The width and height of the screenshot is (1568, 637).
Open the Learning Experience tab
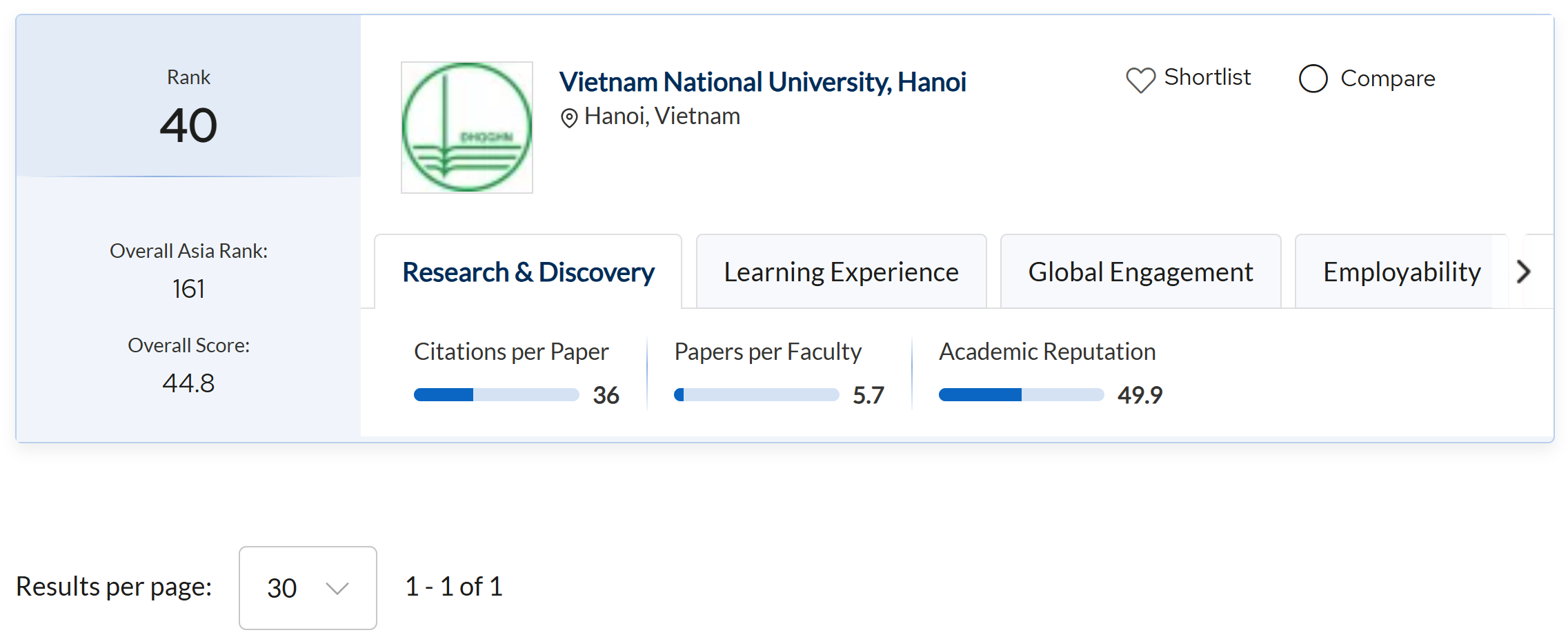(x=841, y=272)
